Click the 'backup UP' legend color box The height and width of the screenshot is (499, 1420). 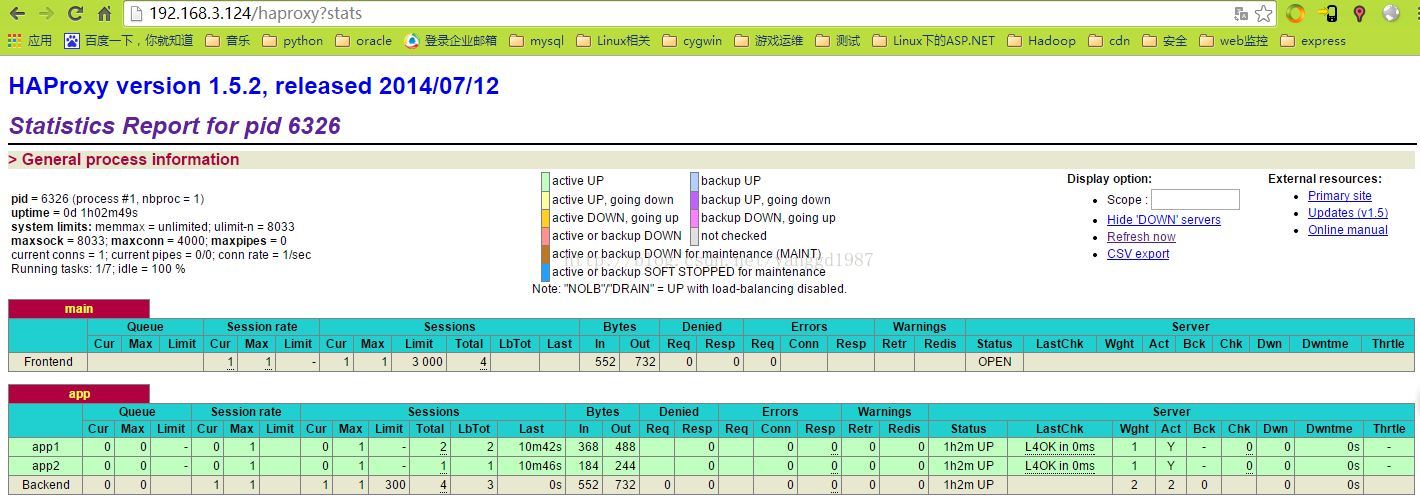(x=694, y=181)
